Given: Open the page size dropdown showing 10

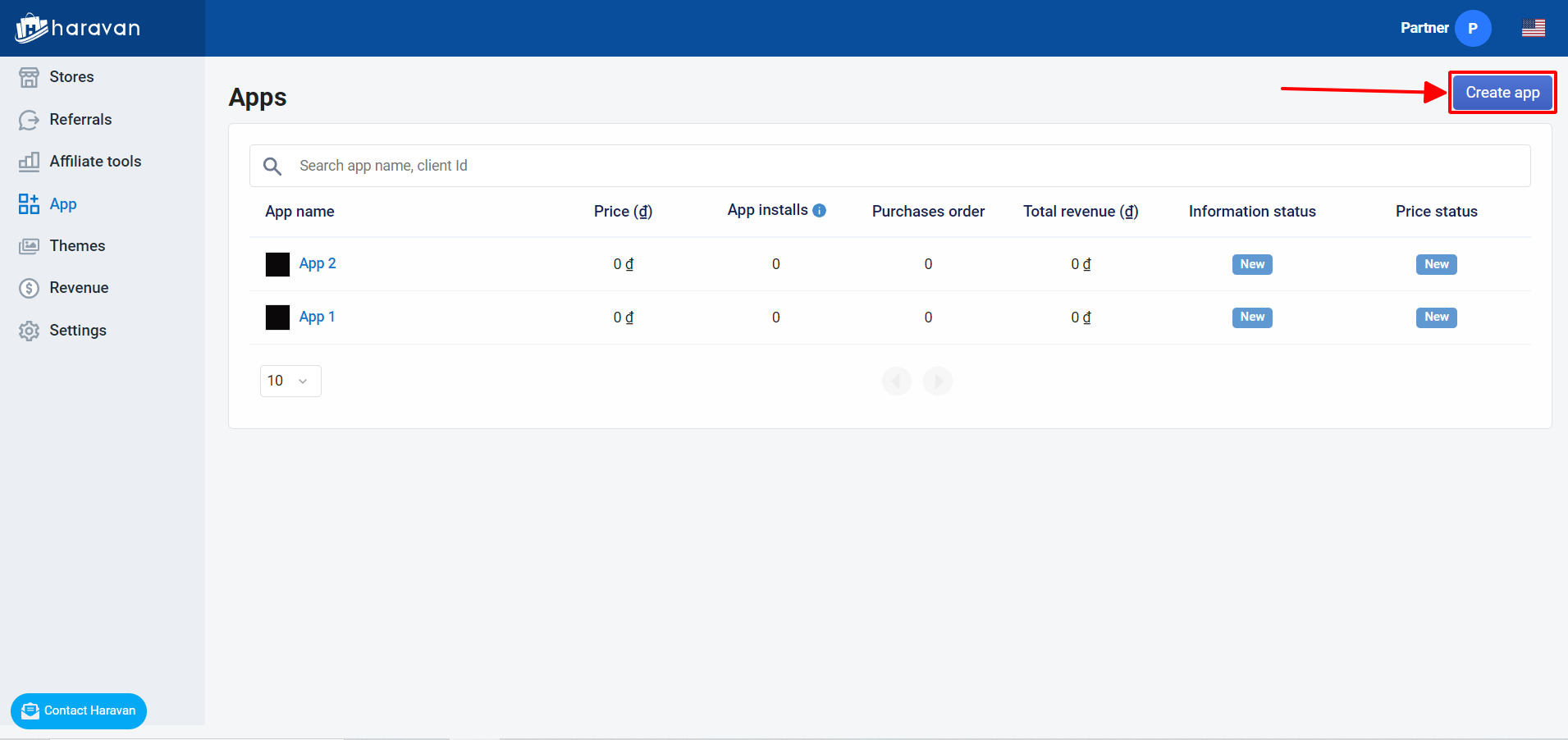Looking at the screenshot, I should coord(290,381).
